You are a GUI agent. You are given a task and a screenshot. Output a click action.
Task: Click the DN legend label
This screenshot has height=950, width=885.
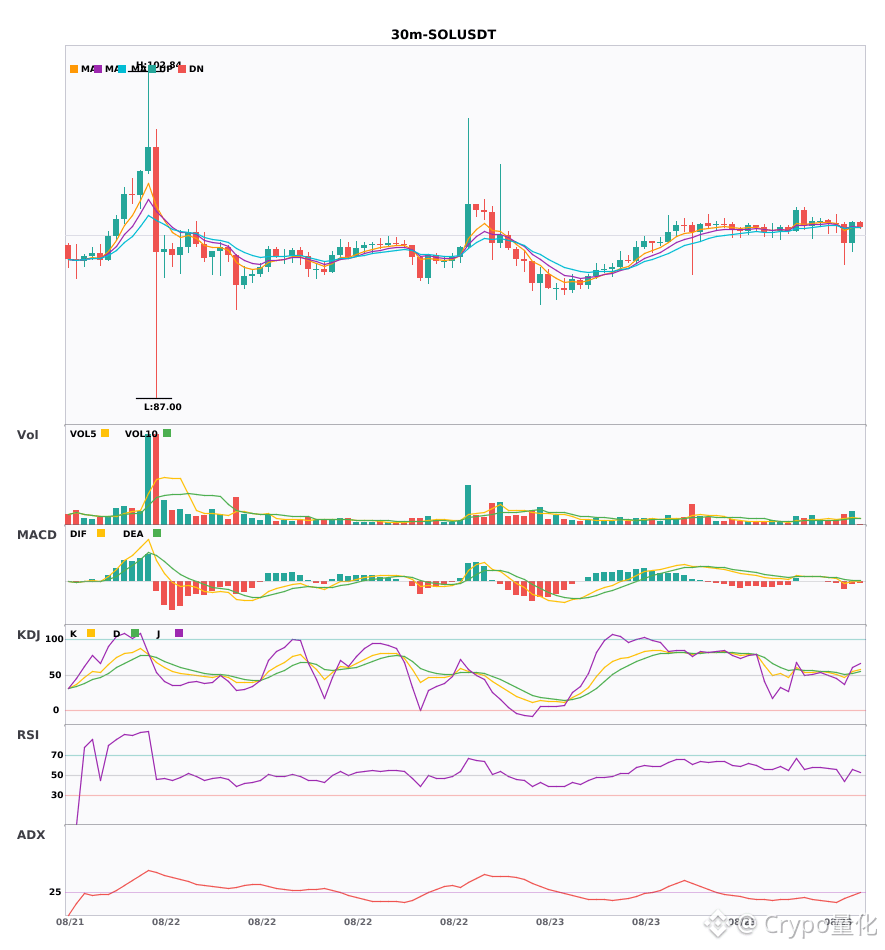[x=196, y=69]
